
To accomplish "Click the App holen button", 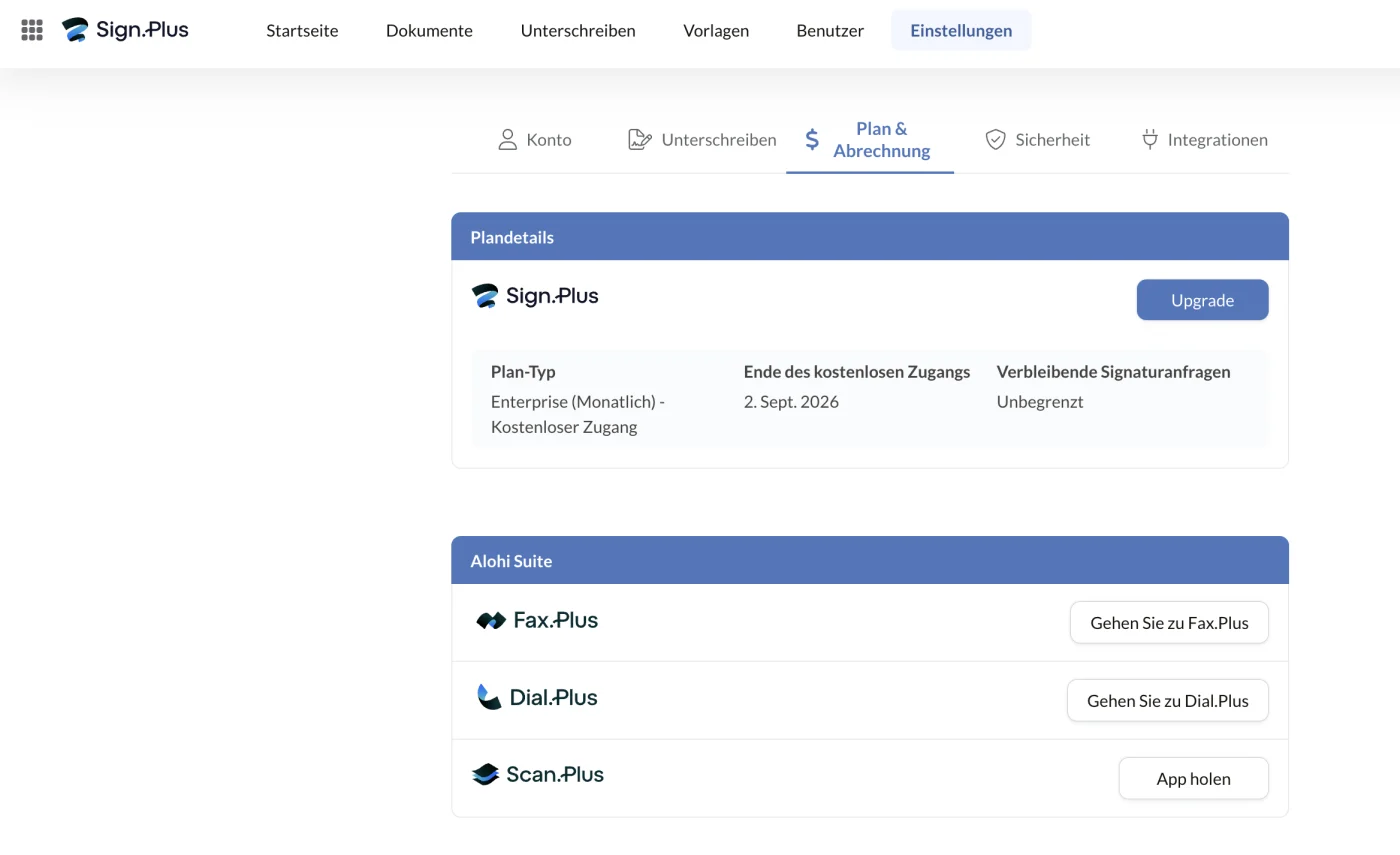I will (x=1193, y=779).
